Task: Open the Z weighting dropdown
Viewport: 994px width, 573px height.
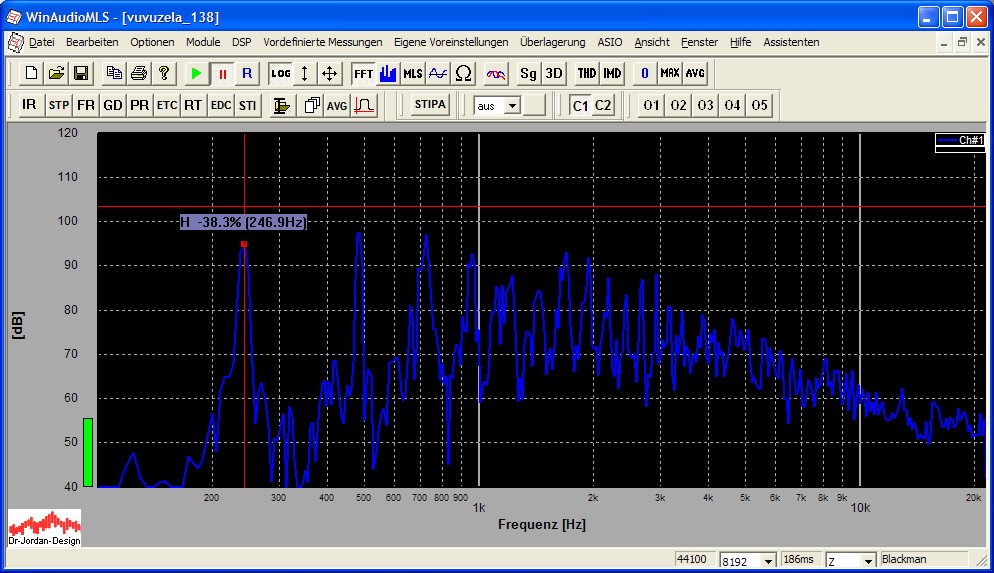Action: coord(867,561)
